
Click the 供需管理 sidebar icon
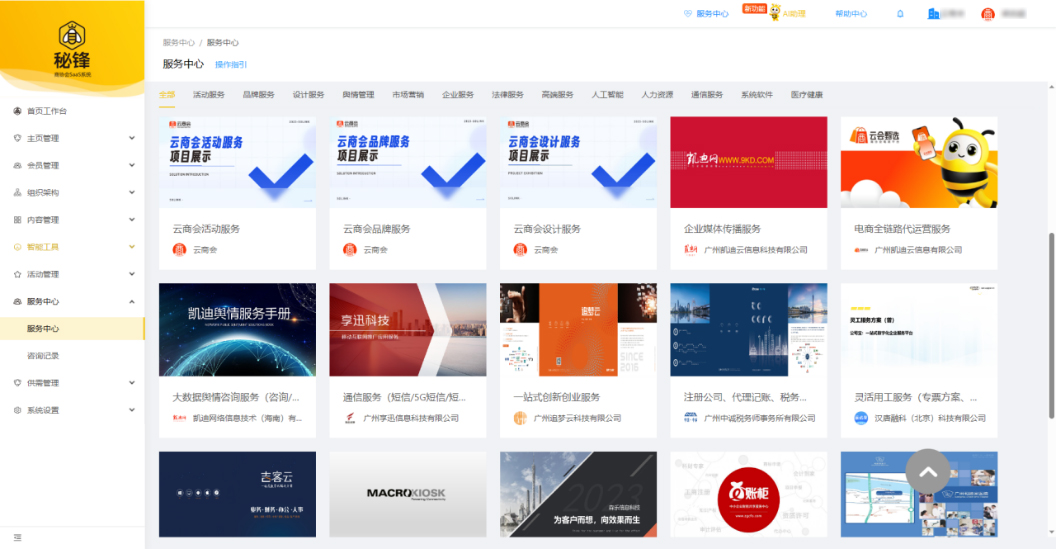pyautogui.click(x=18, y=383)
